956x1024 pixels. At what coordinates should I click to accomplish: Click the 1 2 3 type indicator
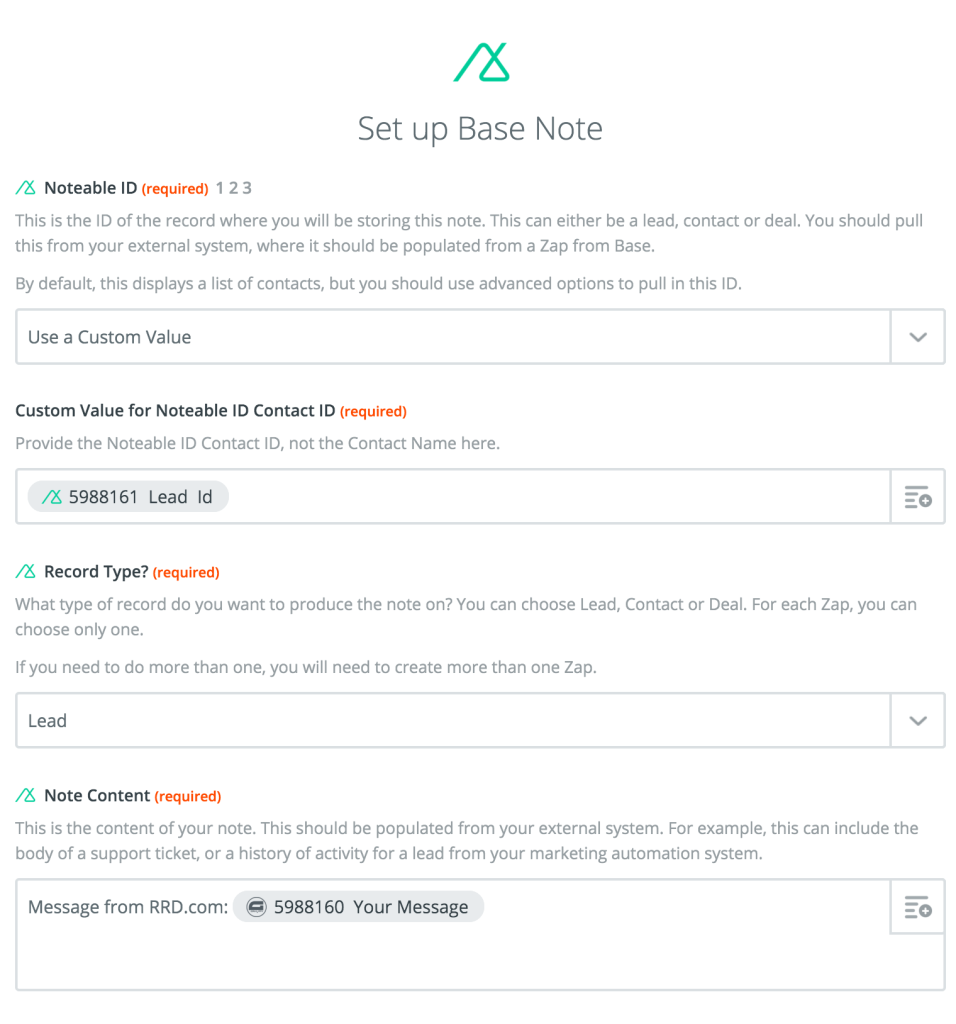(234, 188)
